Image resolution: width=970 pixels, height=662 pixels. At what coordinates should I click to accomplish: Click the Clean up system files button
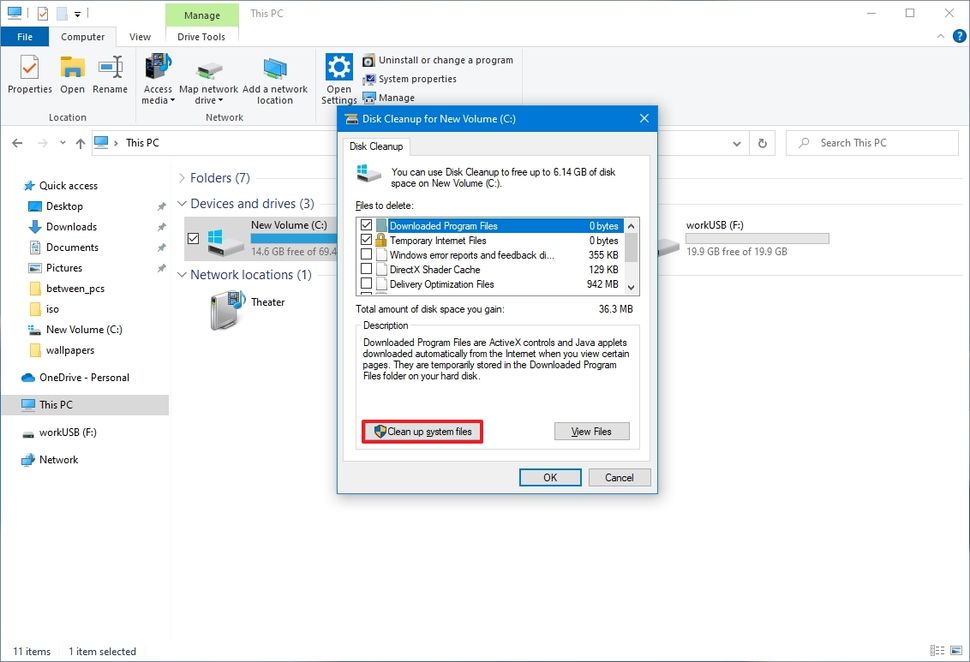[421, 431]
